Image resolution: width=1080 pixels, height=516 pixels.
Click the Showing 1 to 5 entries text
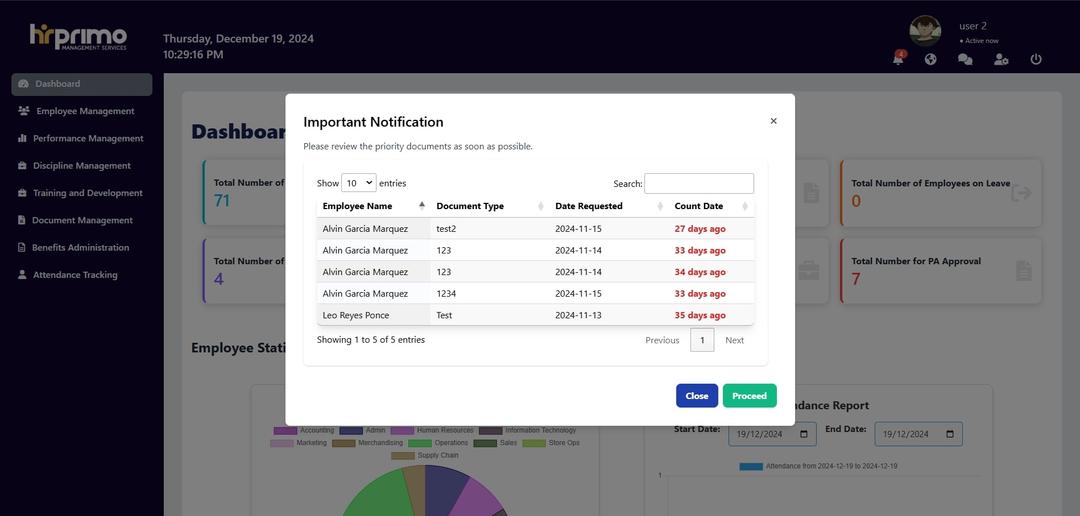tap(371, 340)
